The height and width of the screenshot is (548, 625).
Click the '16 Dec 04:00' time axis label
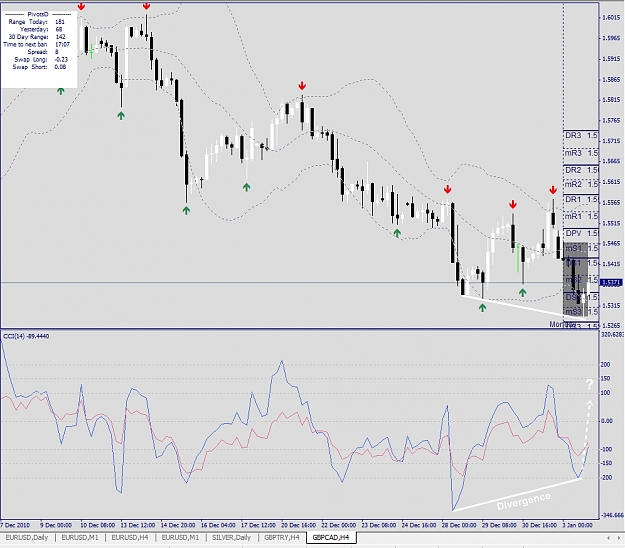click(x=218, y=525)
